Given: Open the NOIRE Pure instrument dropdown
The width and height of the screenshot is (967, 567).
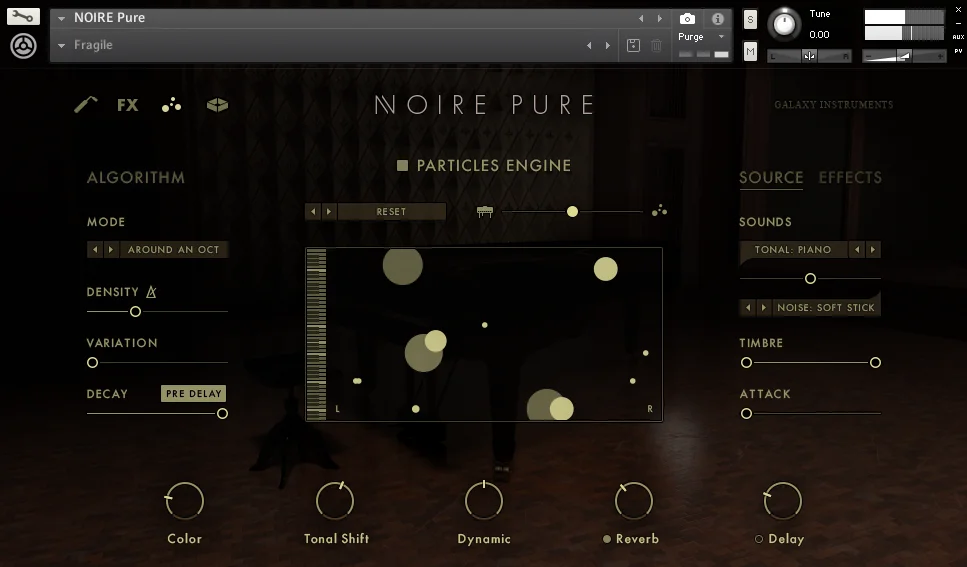Looking at the screenshot, I should tap(61, 19).
